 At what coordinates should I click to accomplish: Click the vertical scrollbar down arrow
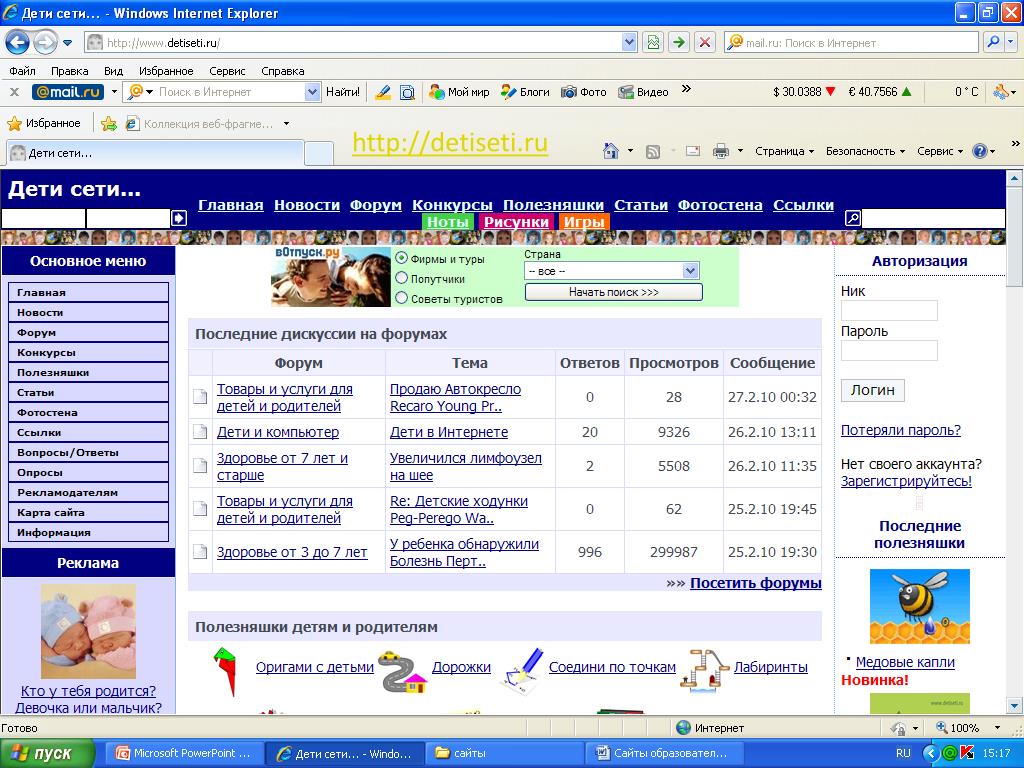pos(1014,705)
